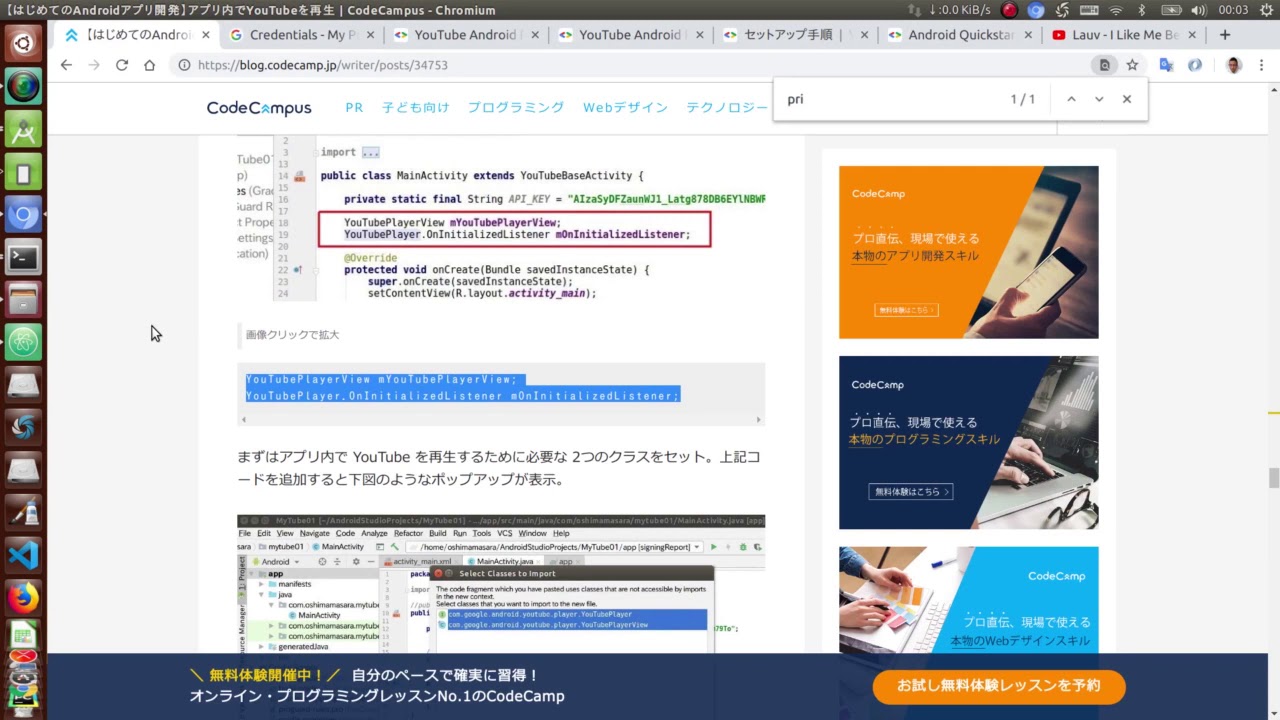This screenshot has height=720, width=1280.
Task: Click the page vertical scrollbar thumb
Action: pos(1274,478)
